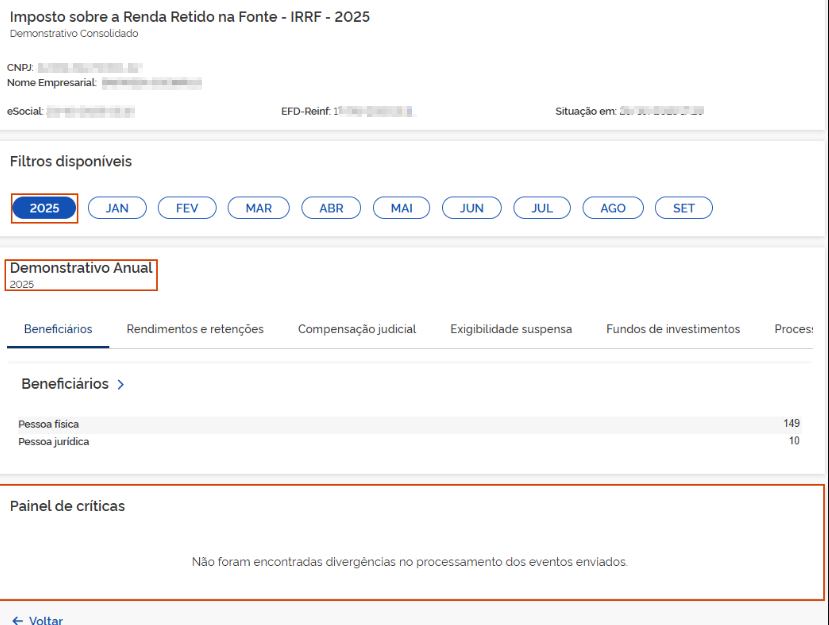Click the MAR month filter
Screen dimensions: 829x625
258,208
